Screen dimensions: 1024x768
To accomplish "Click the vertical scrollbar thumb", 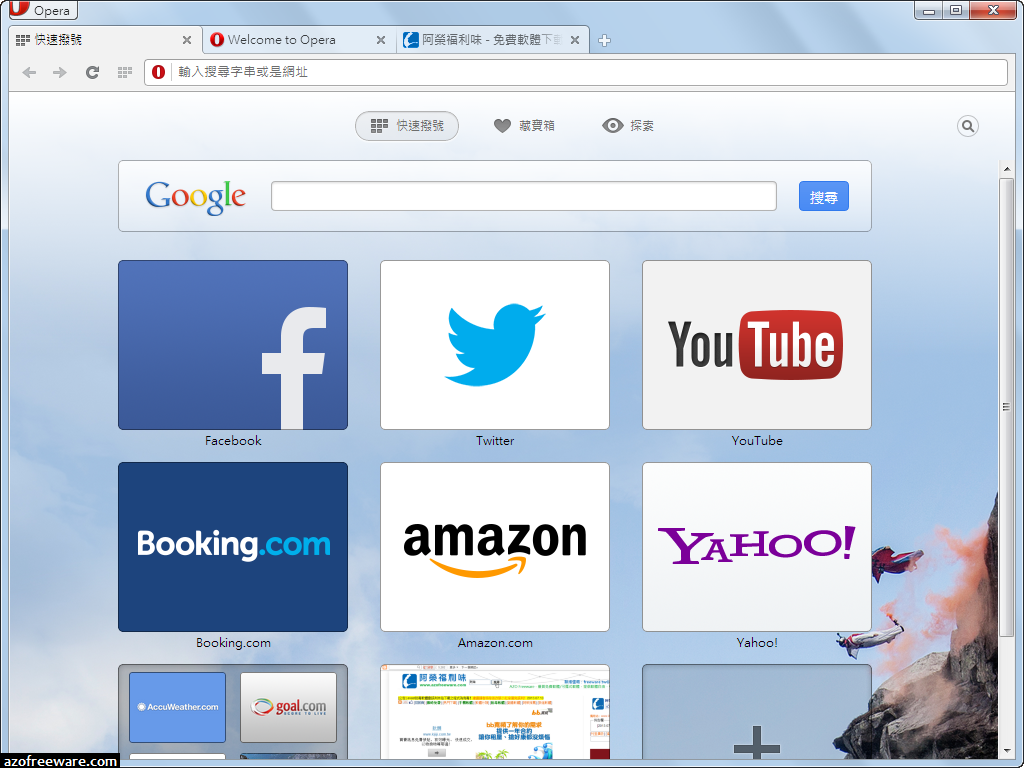I will point(1006,407).
